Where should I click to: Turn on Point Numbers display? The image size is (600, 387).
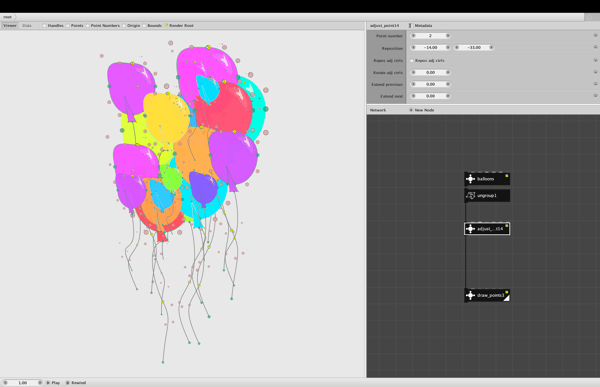pyautogui.click(x=87, y=26)
